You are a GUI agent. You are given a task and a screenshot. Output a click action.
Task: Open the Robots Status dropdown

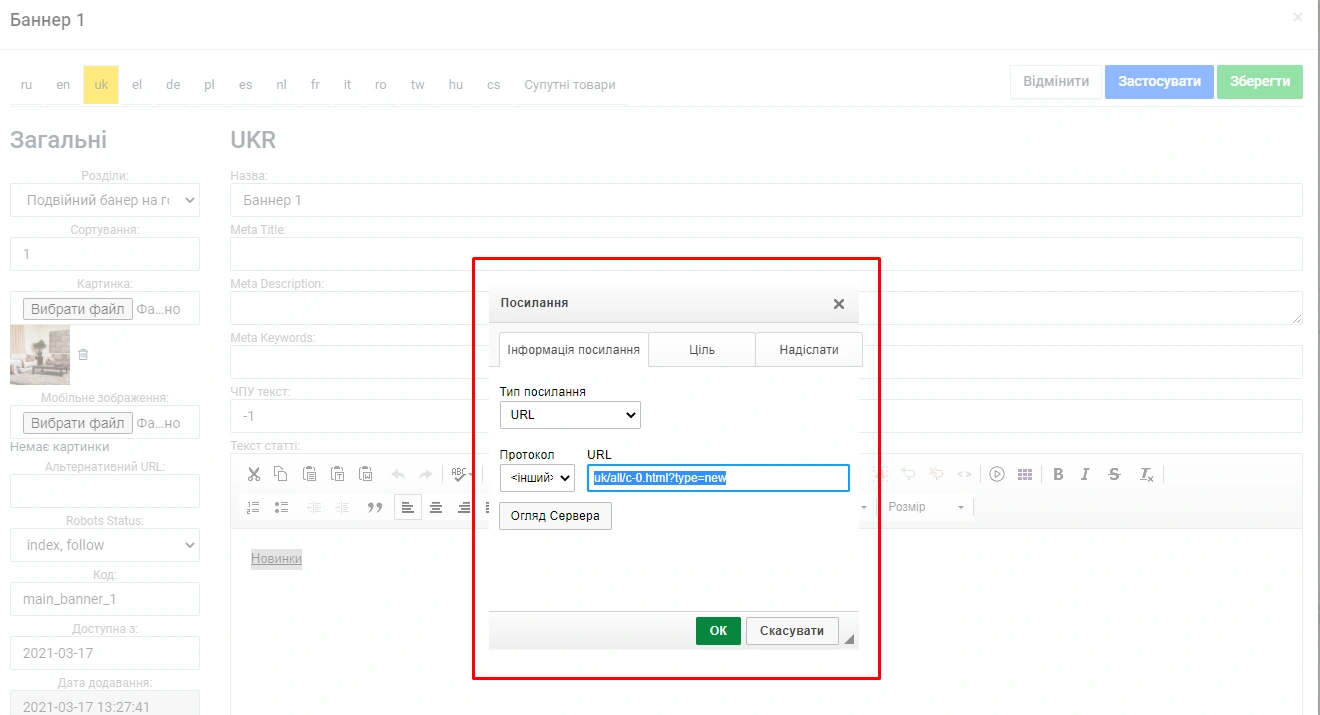pyautogui.click(x=105, y=545)
